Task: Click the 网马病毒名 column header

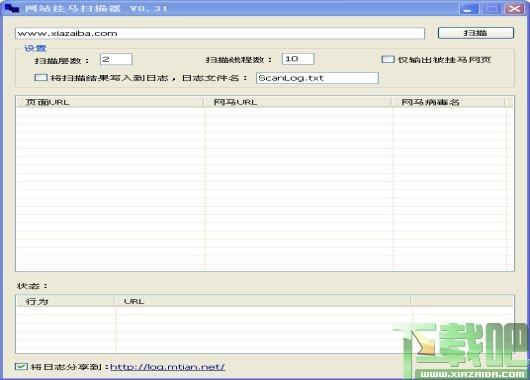Action: coord(449,102)
